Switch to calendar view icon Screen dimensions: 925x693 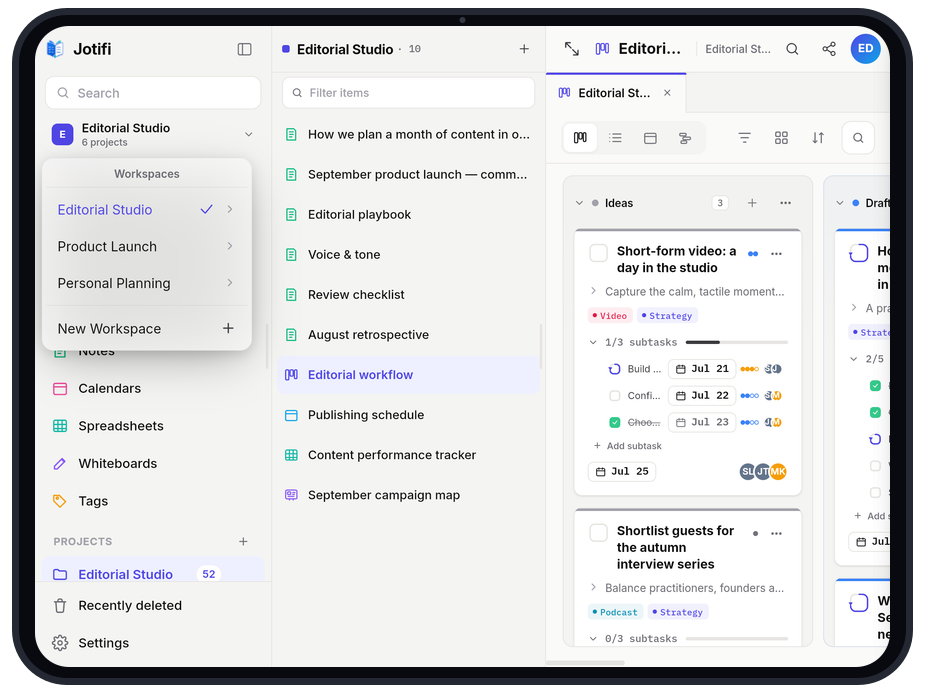[650, 138]
